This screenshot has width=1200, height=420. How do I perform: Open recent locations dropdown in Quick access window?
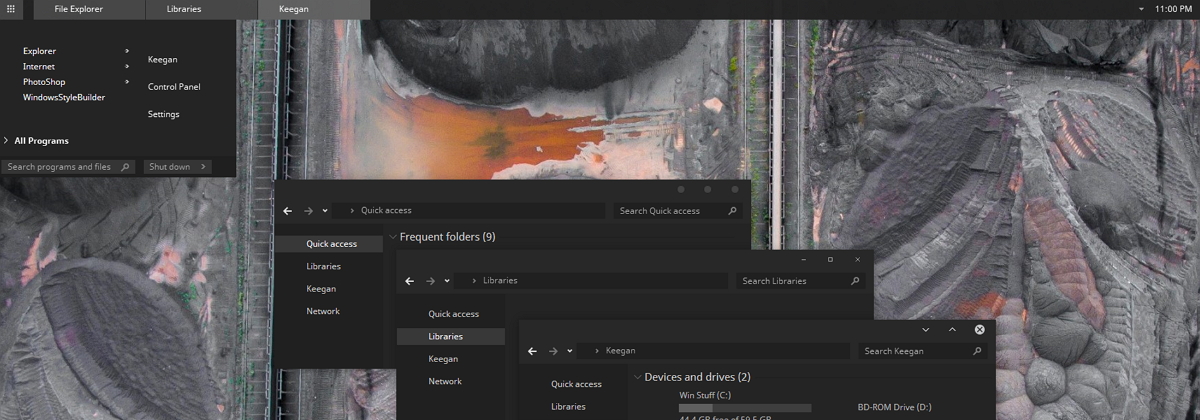(x=325, y=211)
